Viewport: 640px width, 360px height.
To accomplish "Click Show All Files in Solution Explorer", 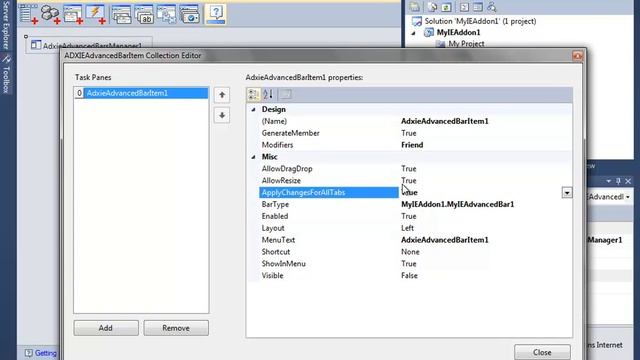I will coord(432,7).
